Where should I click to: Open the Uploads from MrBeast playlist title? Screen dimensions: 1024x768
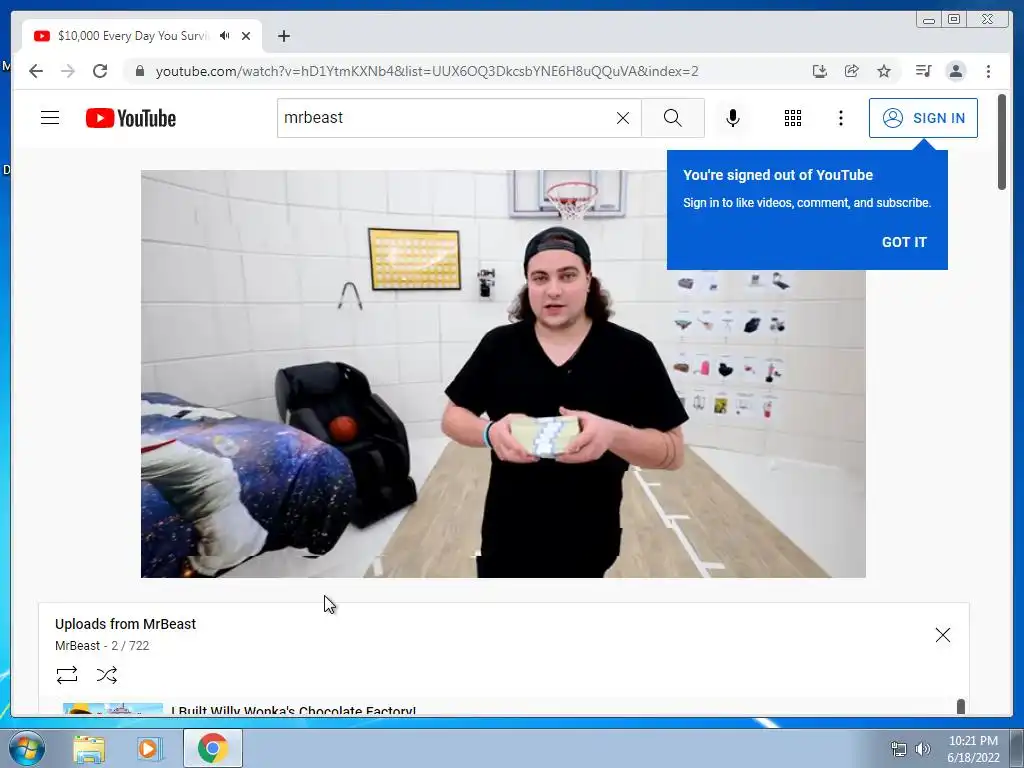125,624
